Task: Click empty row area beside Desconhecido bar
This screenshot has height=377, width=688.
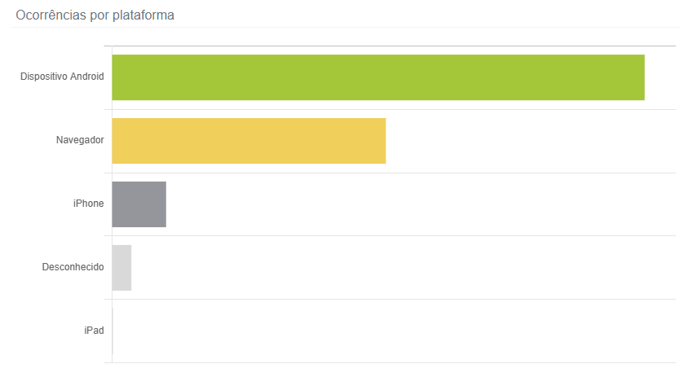Action: pos(403,268)
